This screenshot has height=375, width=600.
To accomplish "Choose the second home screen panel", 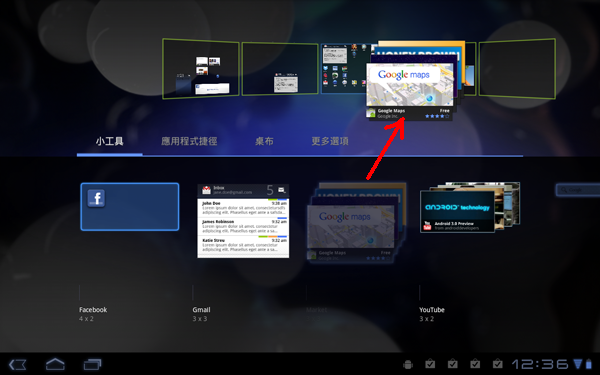I will 280,68.
